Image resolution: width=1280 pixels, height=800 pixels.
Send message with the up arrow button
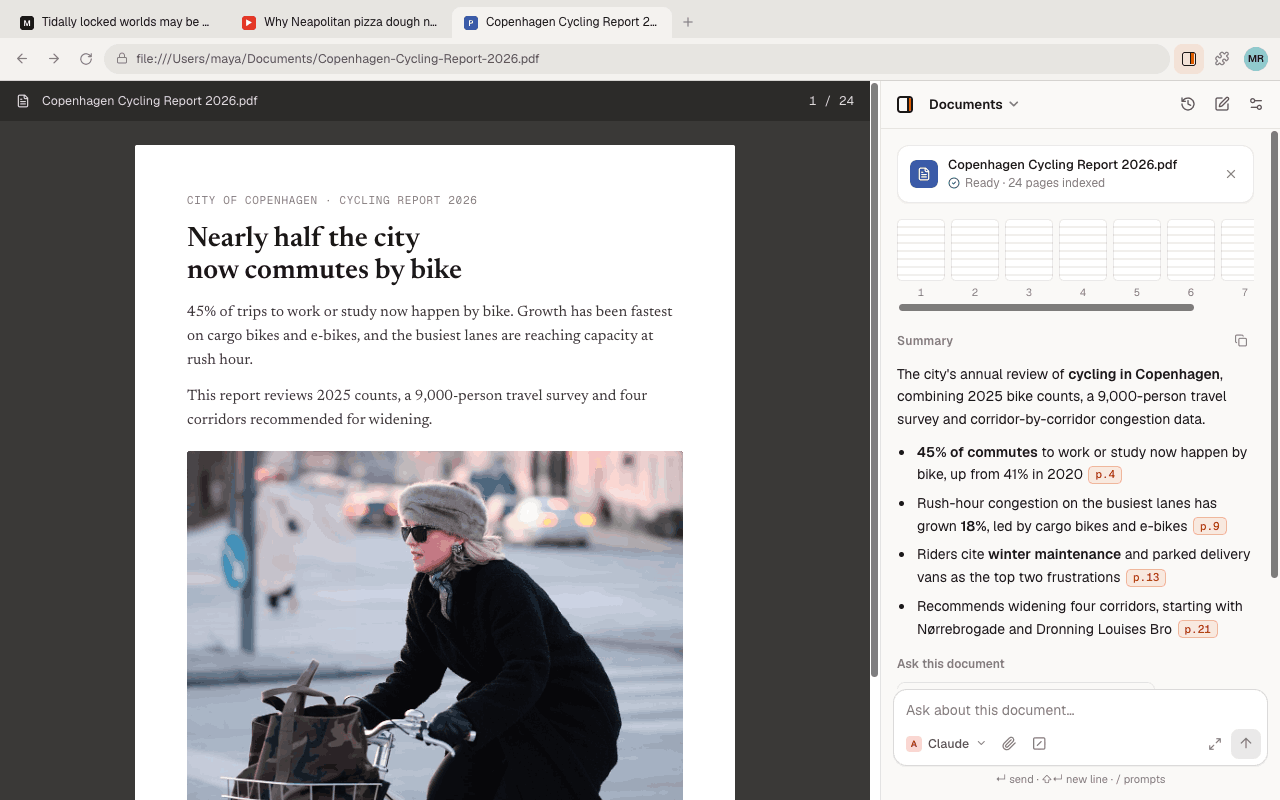pyautogui.click(x=1246, y=744)
